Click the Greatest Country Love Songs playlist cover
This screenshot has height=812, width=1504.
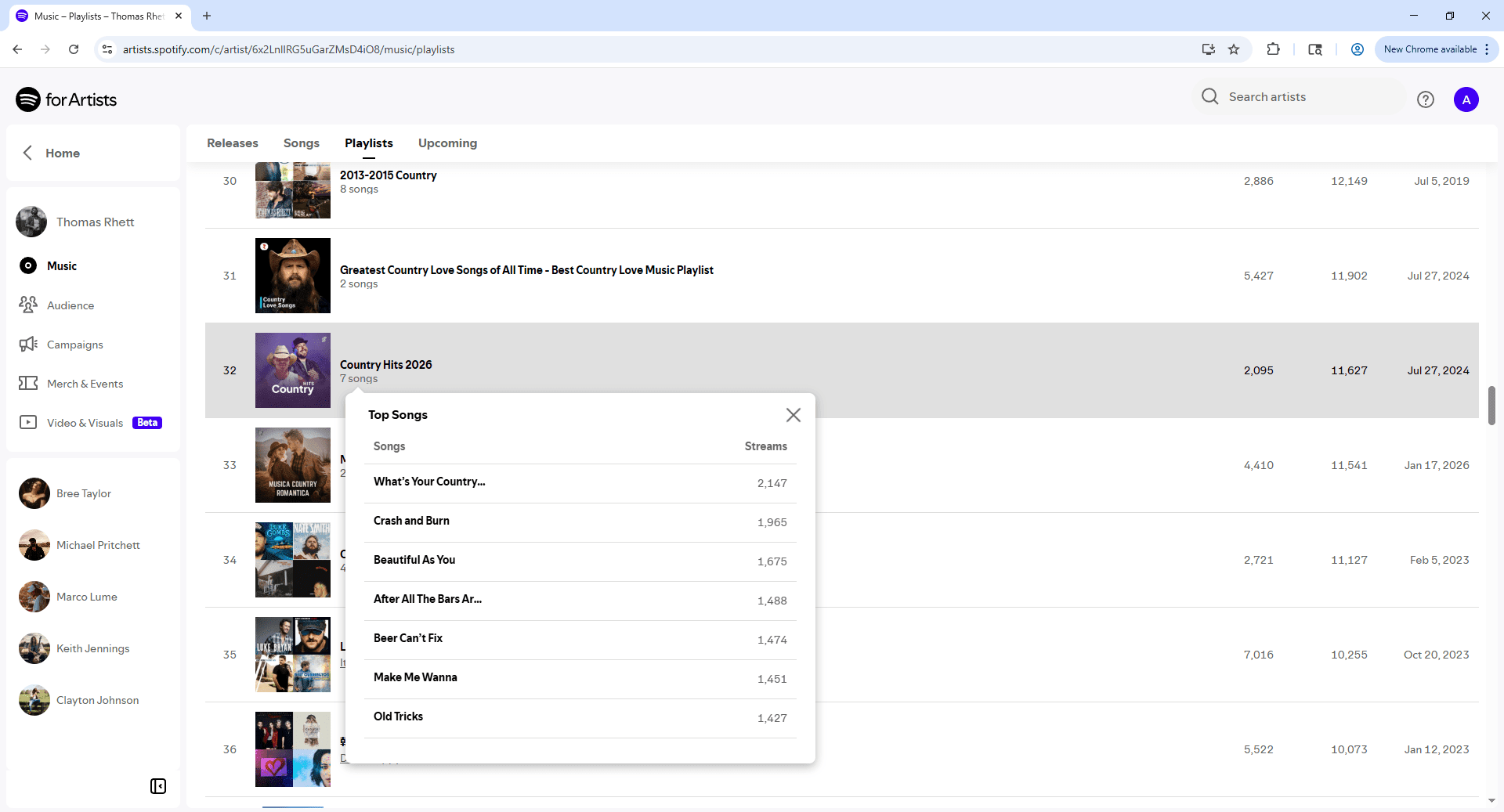pos(293,276)
